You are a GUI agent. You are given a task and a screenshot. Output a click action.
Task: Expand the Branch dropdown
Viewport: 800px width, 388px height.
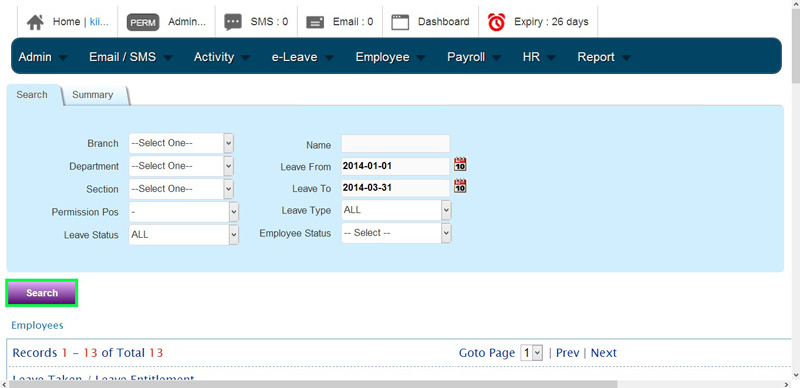click(x=181, y=143)
